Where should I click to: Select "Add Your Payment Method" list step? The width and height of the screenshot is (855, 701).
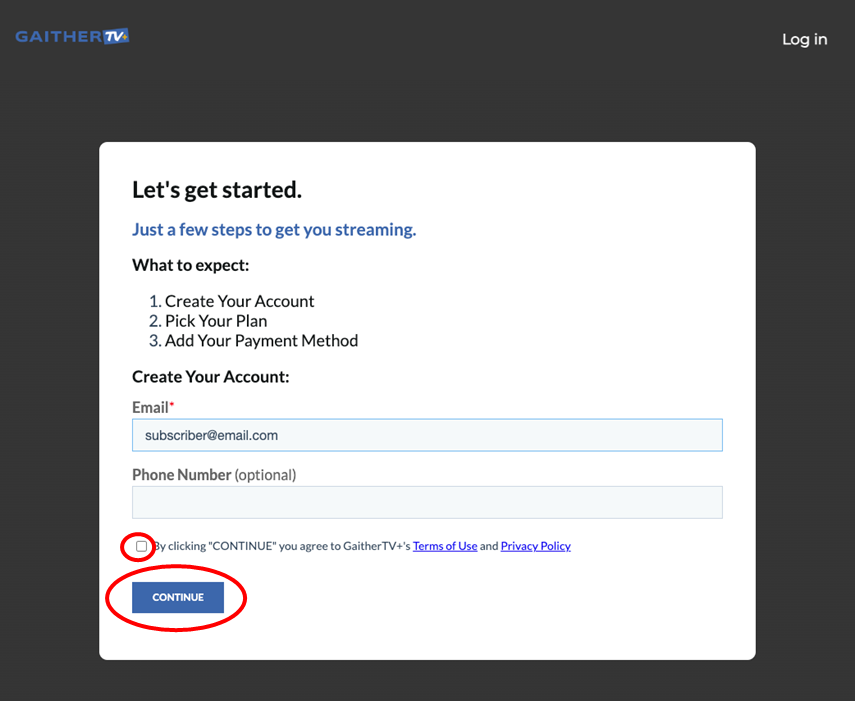(x=261, y=340)
